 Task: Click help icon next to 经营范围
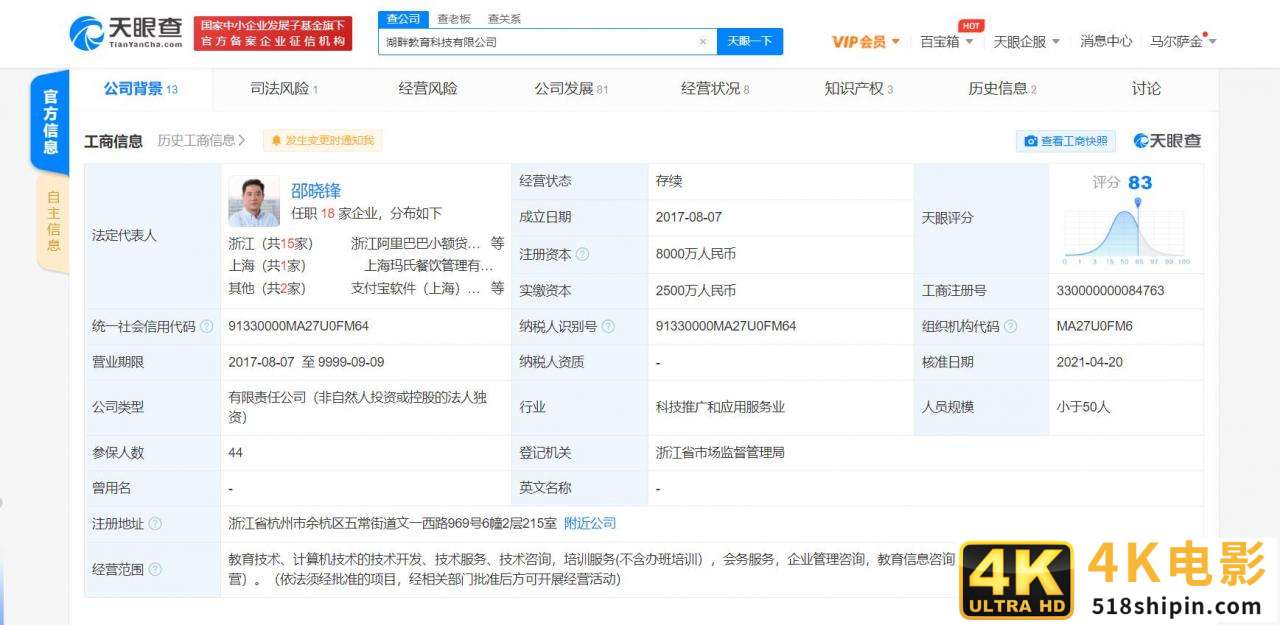(x=155, y=569)
